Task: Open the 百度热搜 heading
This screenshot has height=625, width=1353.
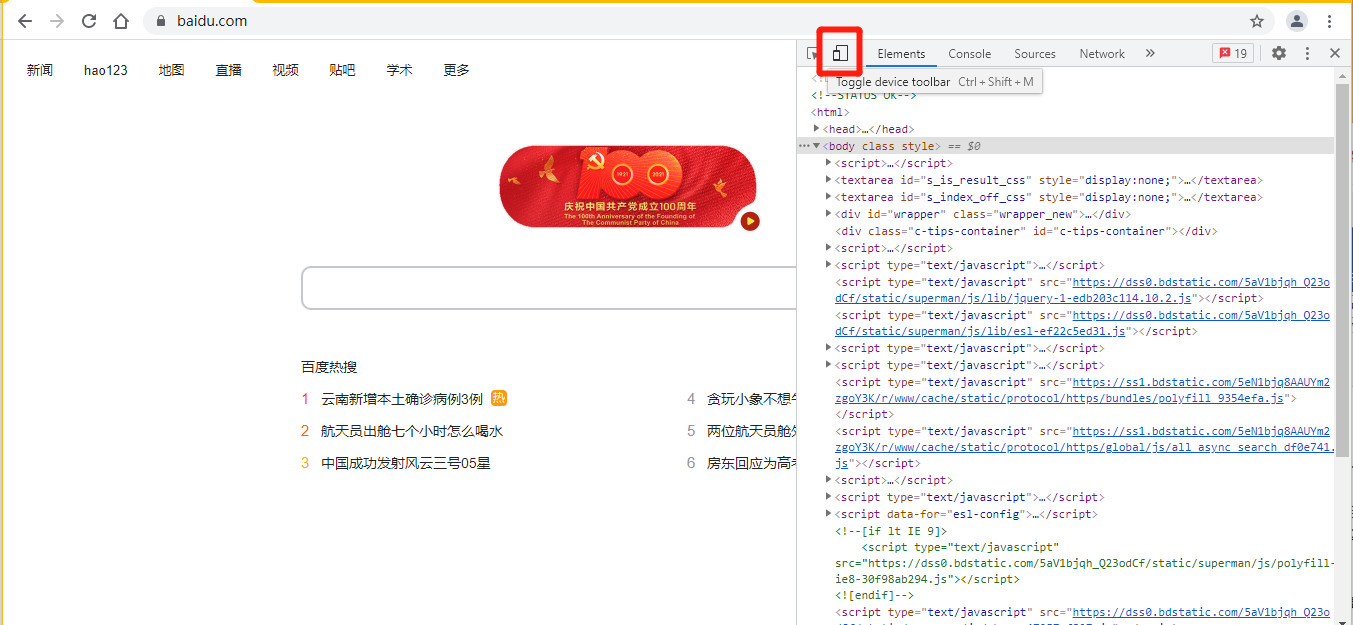Action: [329, 367]
